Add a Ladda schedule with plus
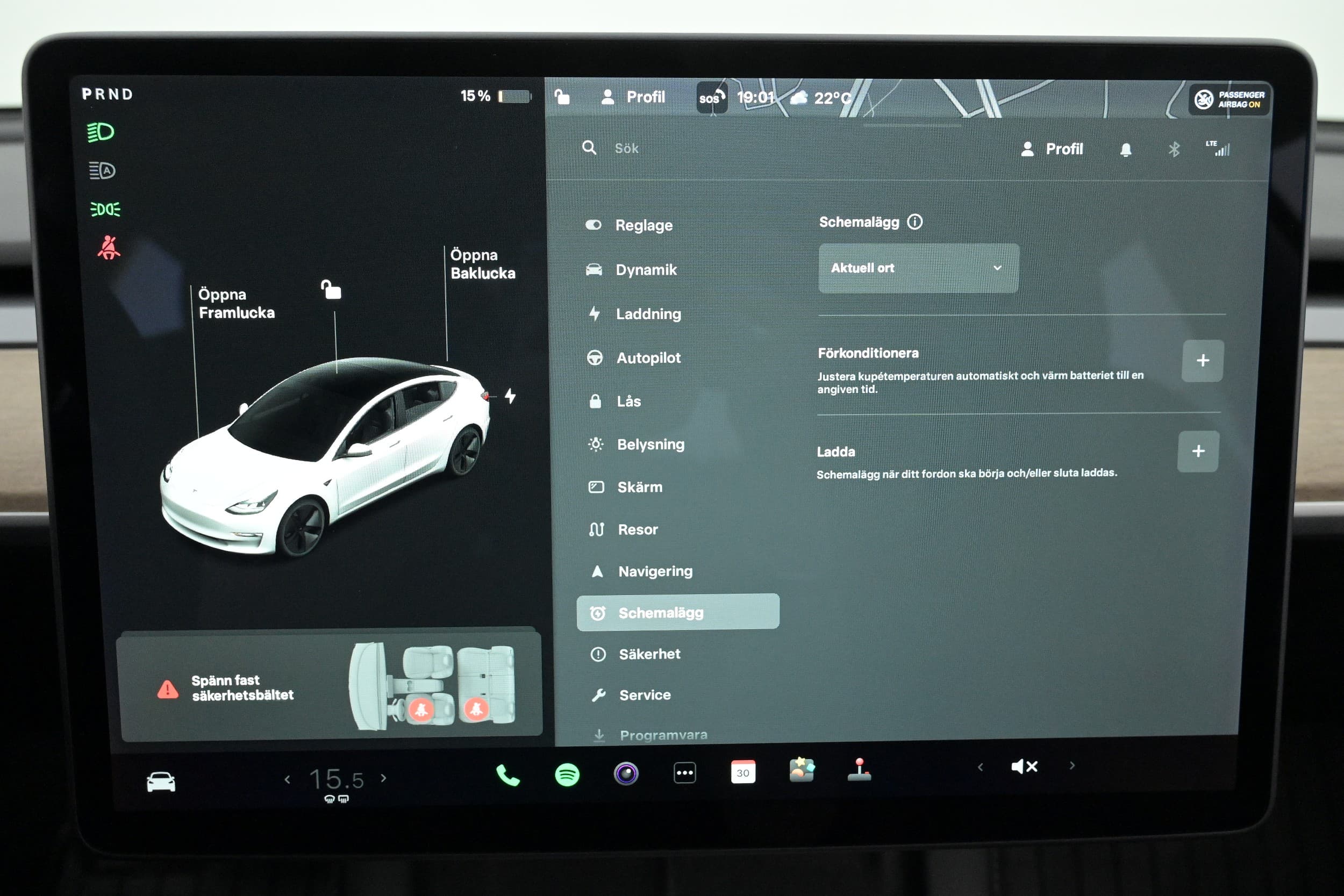1344x896 pixels. click(x=1198, y=451)
